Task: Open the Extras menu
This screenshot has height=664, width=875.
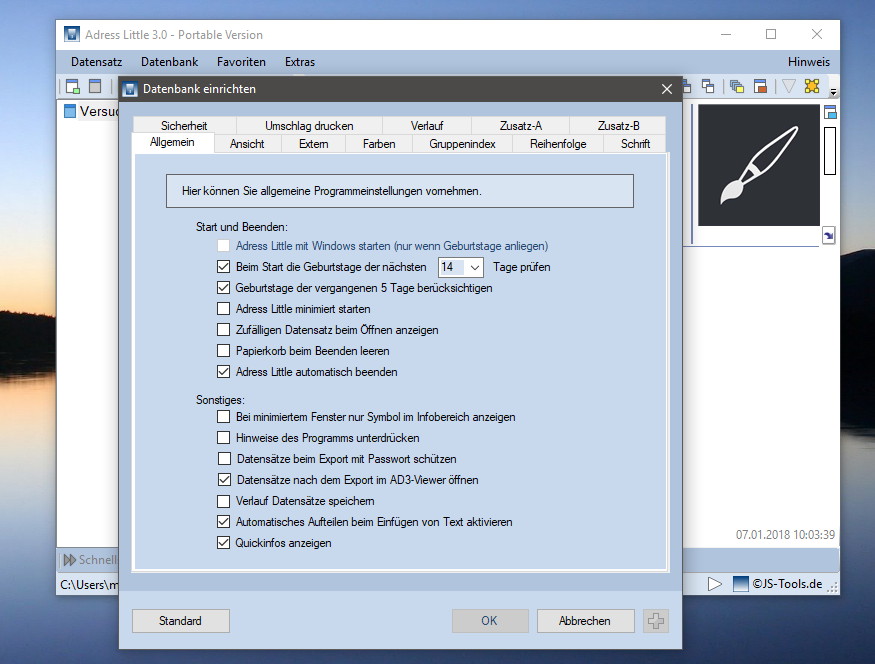Action: click(x=300, y=62)
